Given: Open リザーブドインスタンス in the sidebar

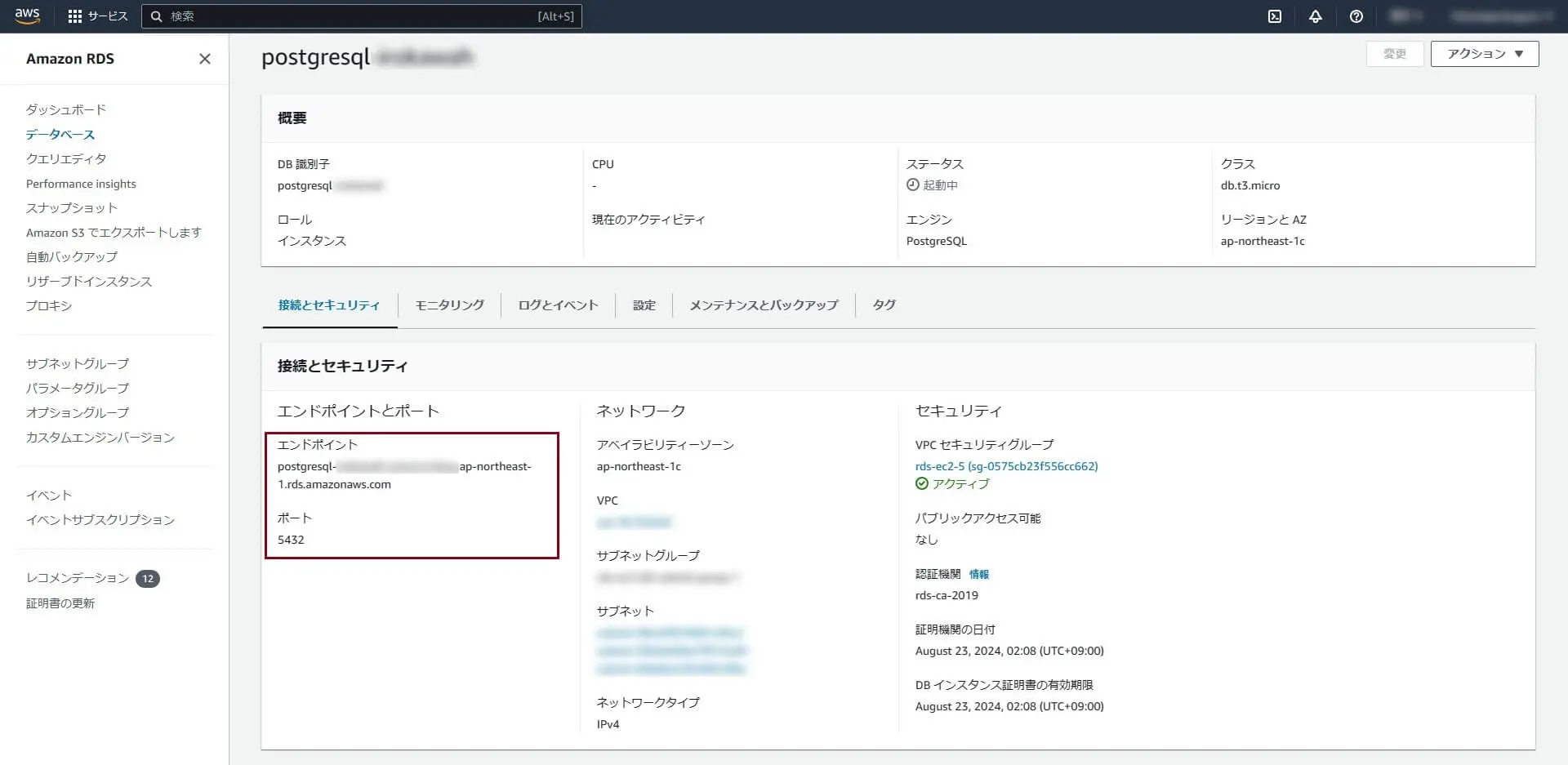Looking at the screenshot, I should click(89, 281).
